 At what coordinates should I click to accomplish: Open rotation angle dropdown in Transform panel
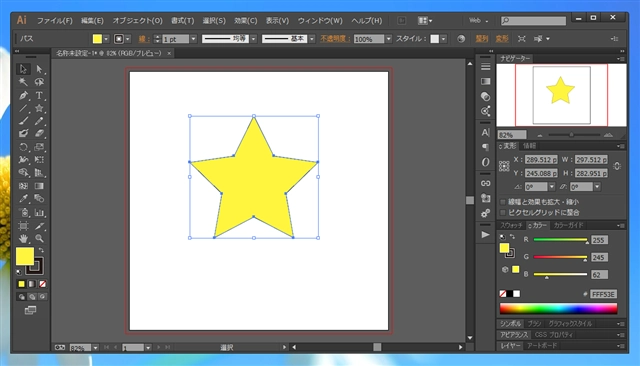pyautogui.click(x=552, y=187)
